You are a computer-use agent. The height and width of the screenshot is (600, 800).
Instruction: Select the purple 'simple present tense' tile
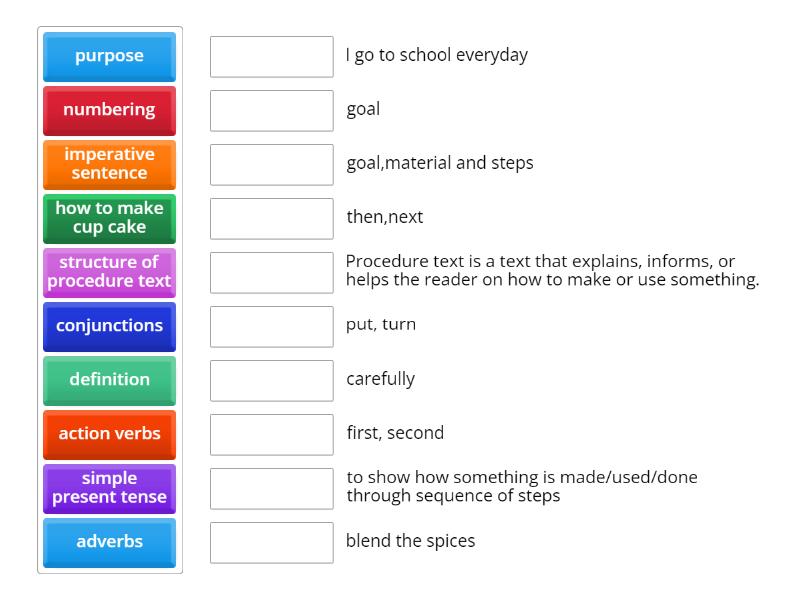[x=109, y=488]
